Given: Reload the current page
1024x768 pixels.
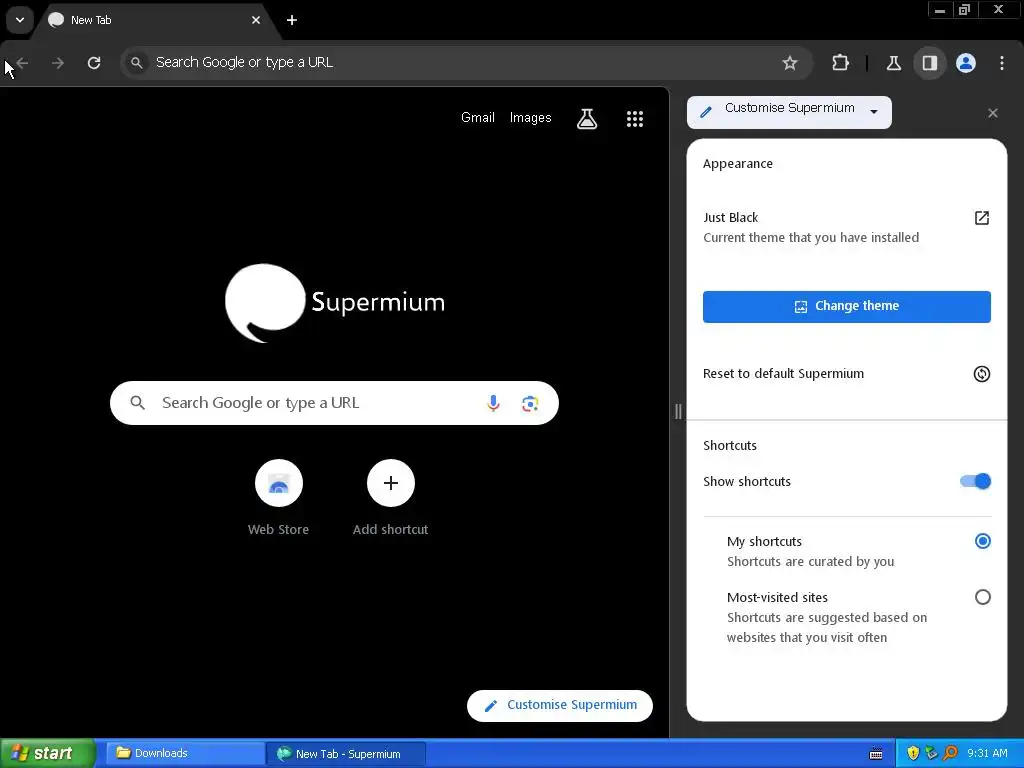Looking at the screenshot, I should click(x=94, y=63).
